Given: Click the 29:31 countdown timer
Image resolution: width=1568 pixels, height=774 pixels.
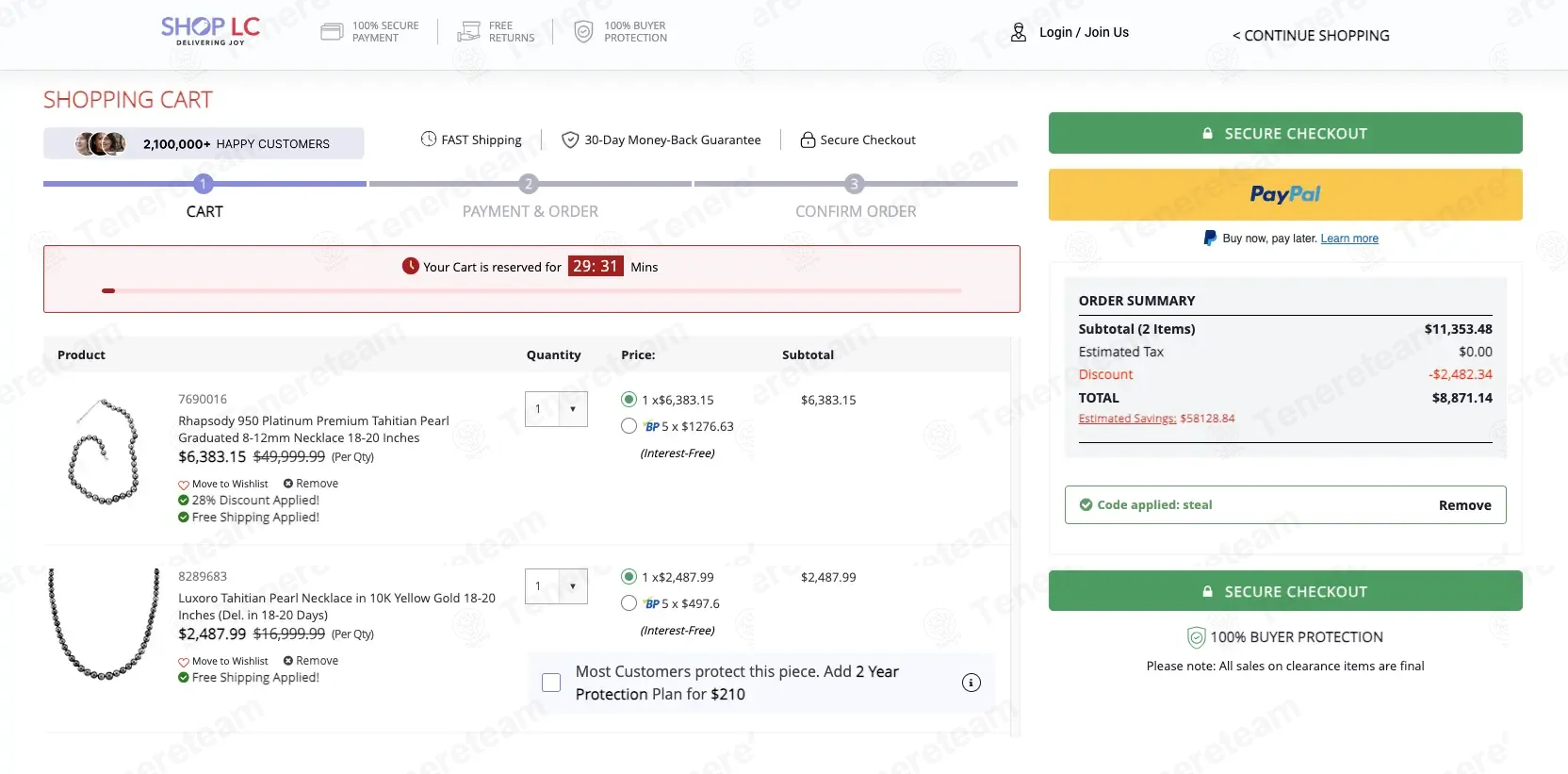Looking at the screenshot, I should point(596,266).
